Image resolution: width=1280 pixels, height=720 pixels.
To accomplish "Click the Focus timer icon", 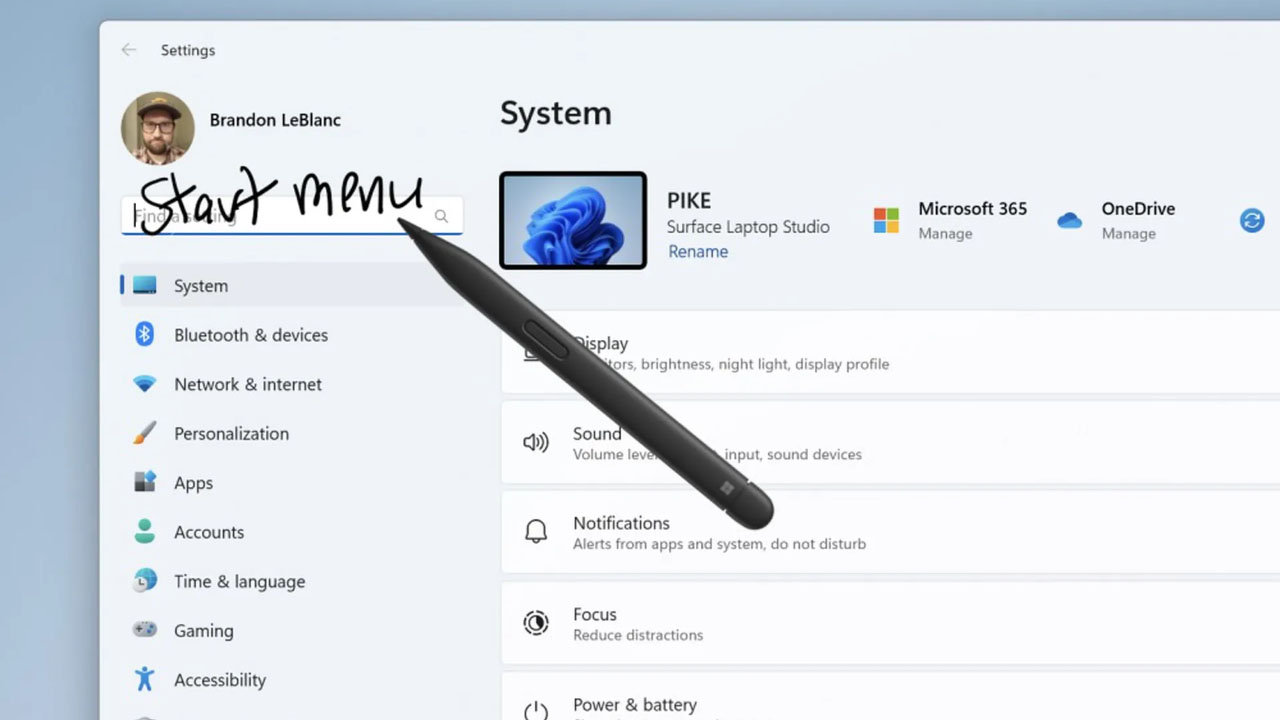I will click(x=536, y=623).
